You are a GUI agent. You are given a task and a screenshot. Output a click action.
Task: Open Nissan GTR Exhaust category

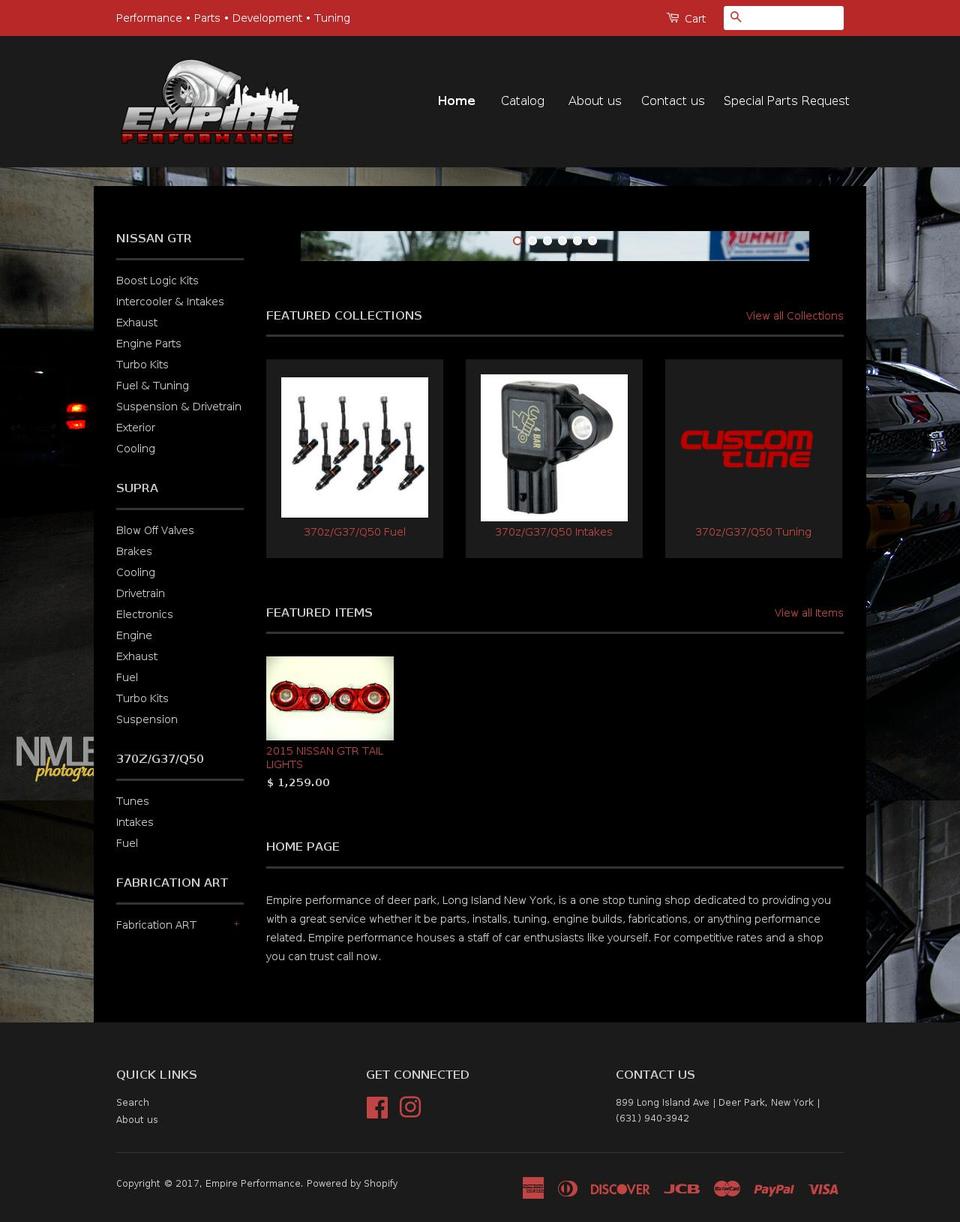click(137, 323)
